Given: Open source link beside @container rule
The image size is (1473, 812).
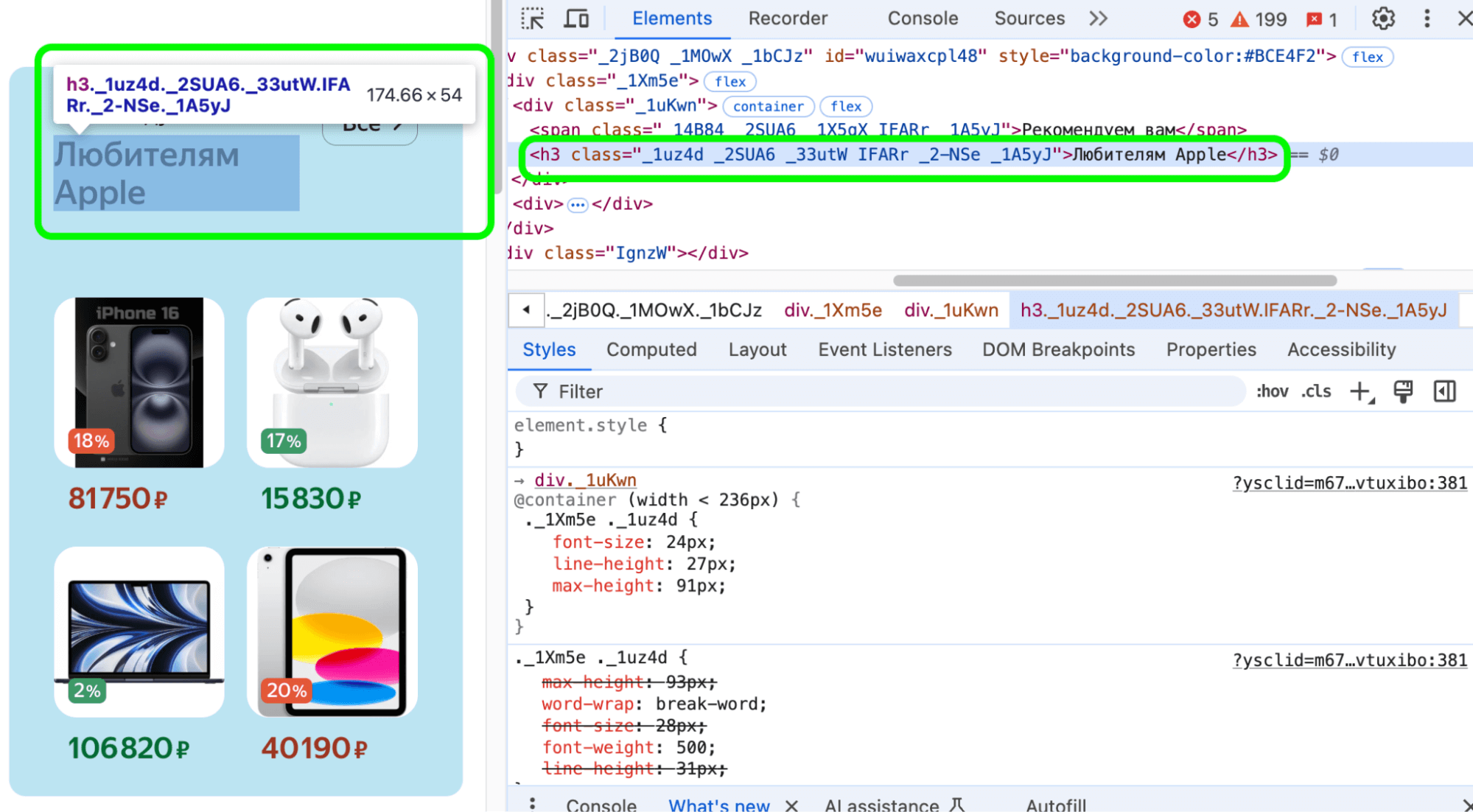Looking at the screenshot, I should [x=1350, y=483].
